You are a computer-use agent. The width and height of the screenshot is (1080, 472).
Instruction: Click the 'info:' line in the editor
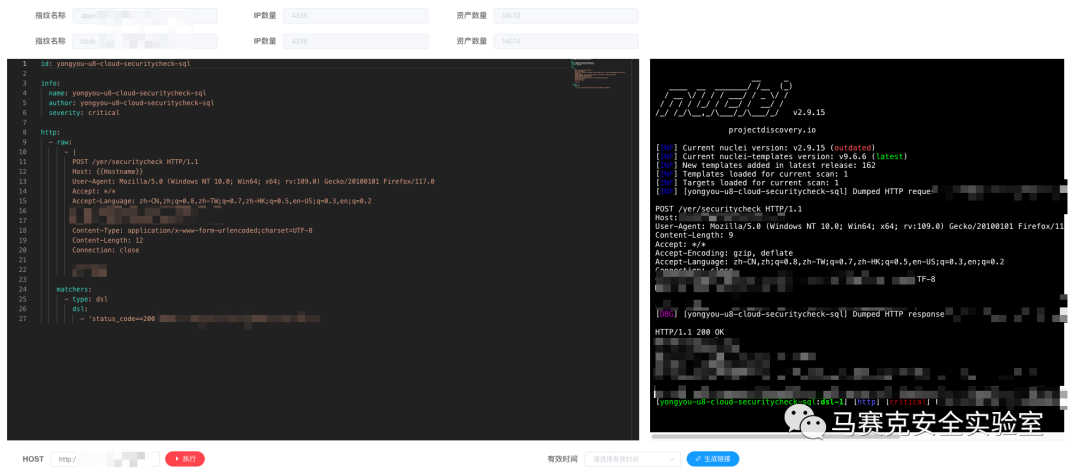(x=50, y=83)
